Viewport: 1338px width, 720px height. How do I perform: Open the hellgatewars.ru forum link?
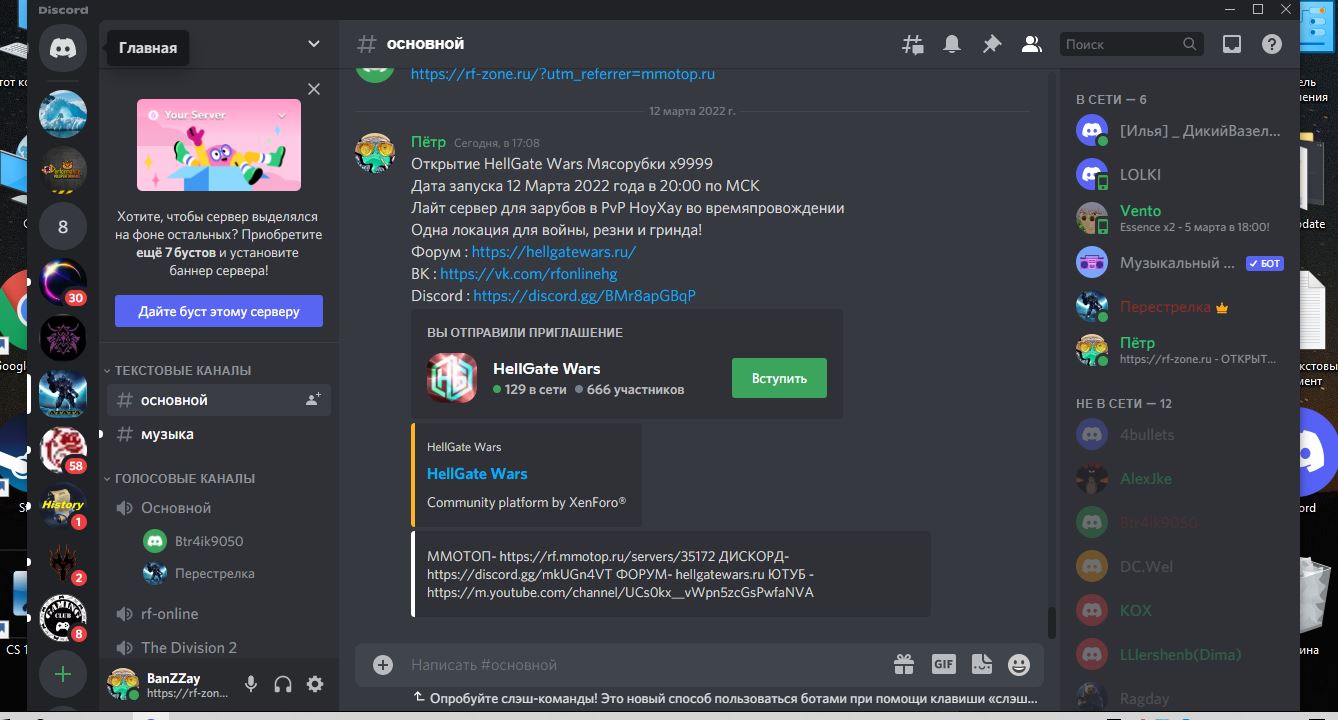click(554, 252)
